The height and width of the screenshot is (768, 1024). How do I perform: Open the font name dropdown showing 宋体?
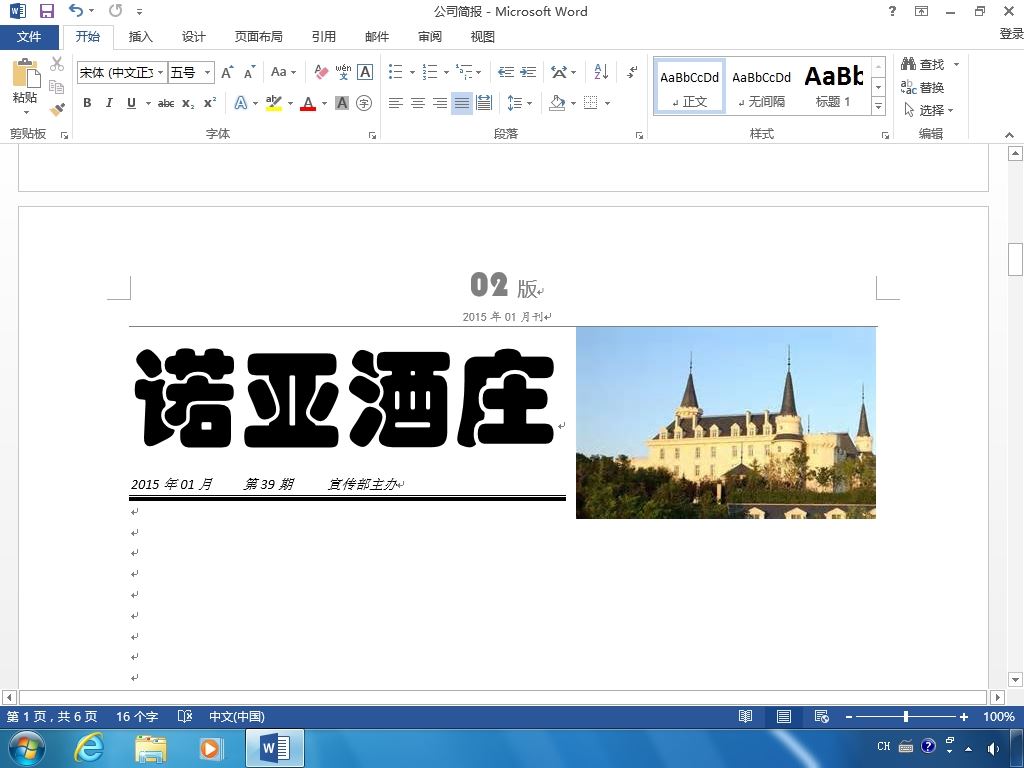[160, 72]
